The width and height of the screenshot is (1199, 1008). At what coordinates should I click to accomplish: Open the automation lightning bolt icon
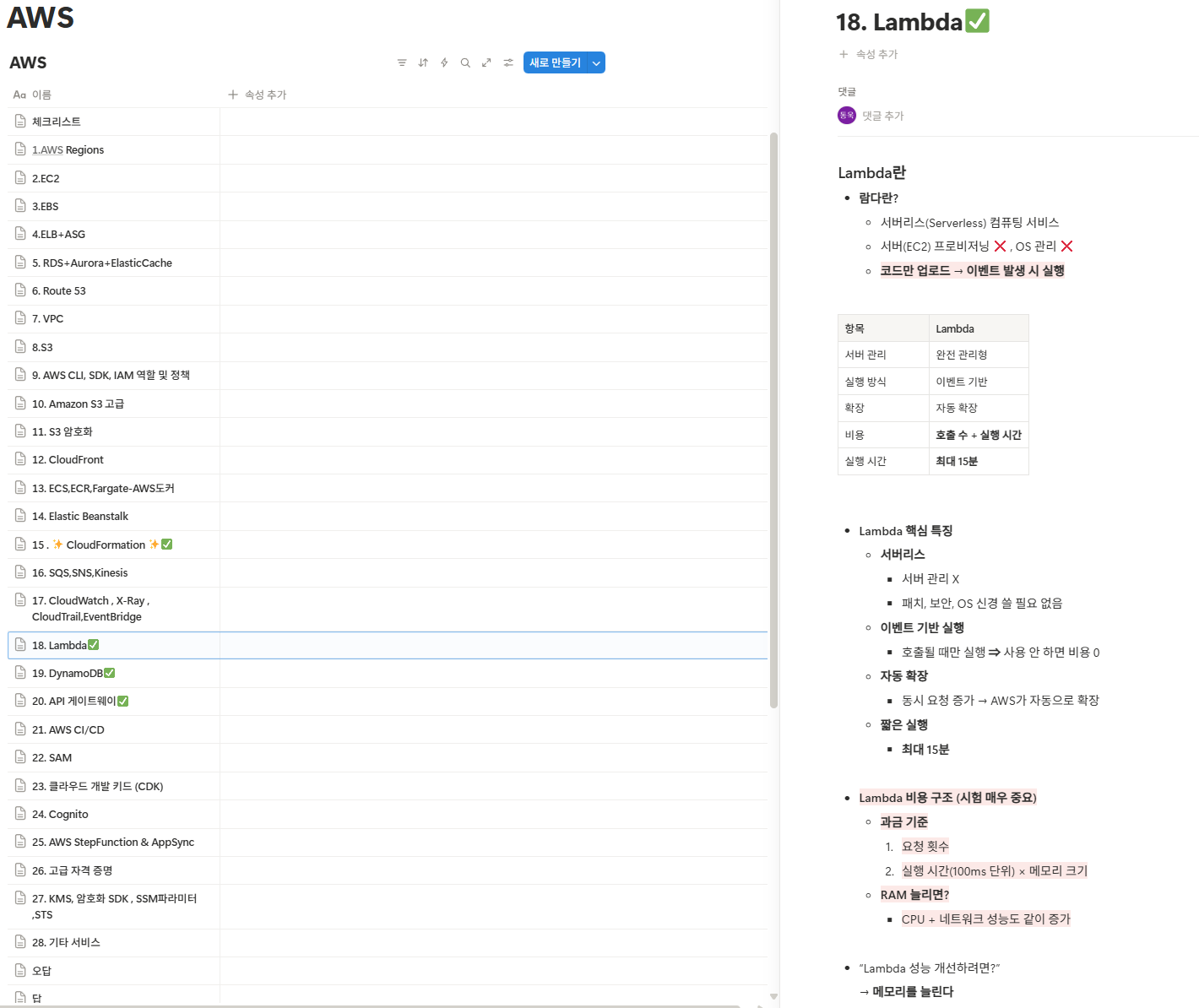pos(444,62)
